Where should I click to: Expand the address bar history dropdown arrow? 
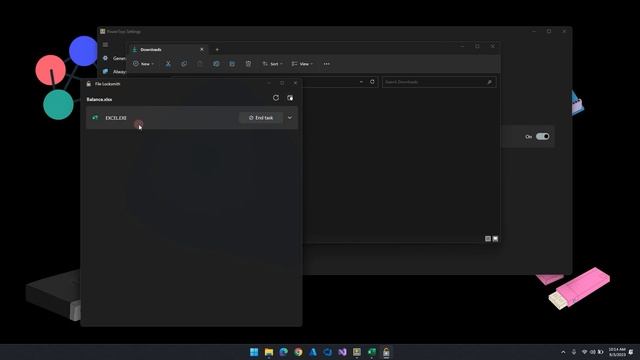coord(361,82)
